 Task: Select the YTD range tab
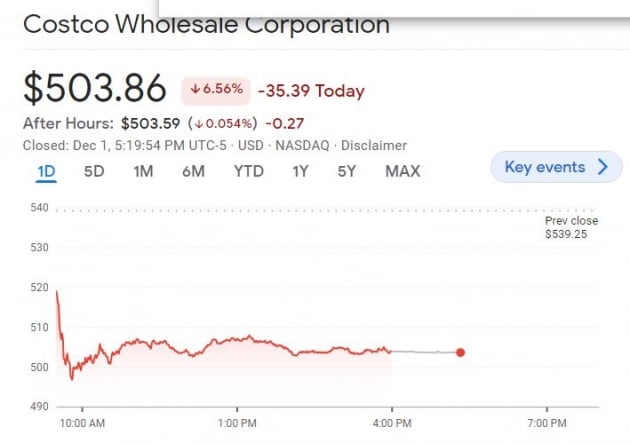click(x=248, y=171)
